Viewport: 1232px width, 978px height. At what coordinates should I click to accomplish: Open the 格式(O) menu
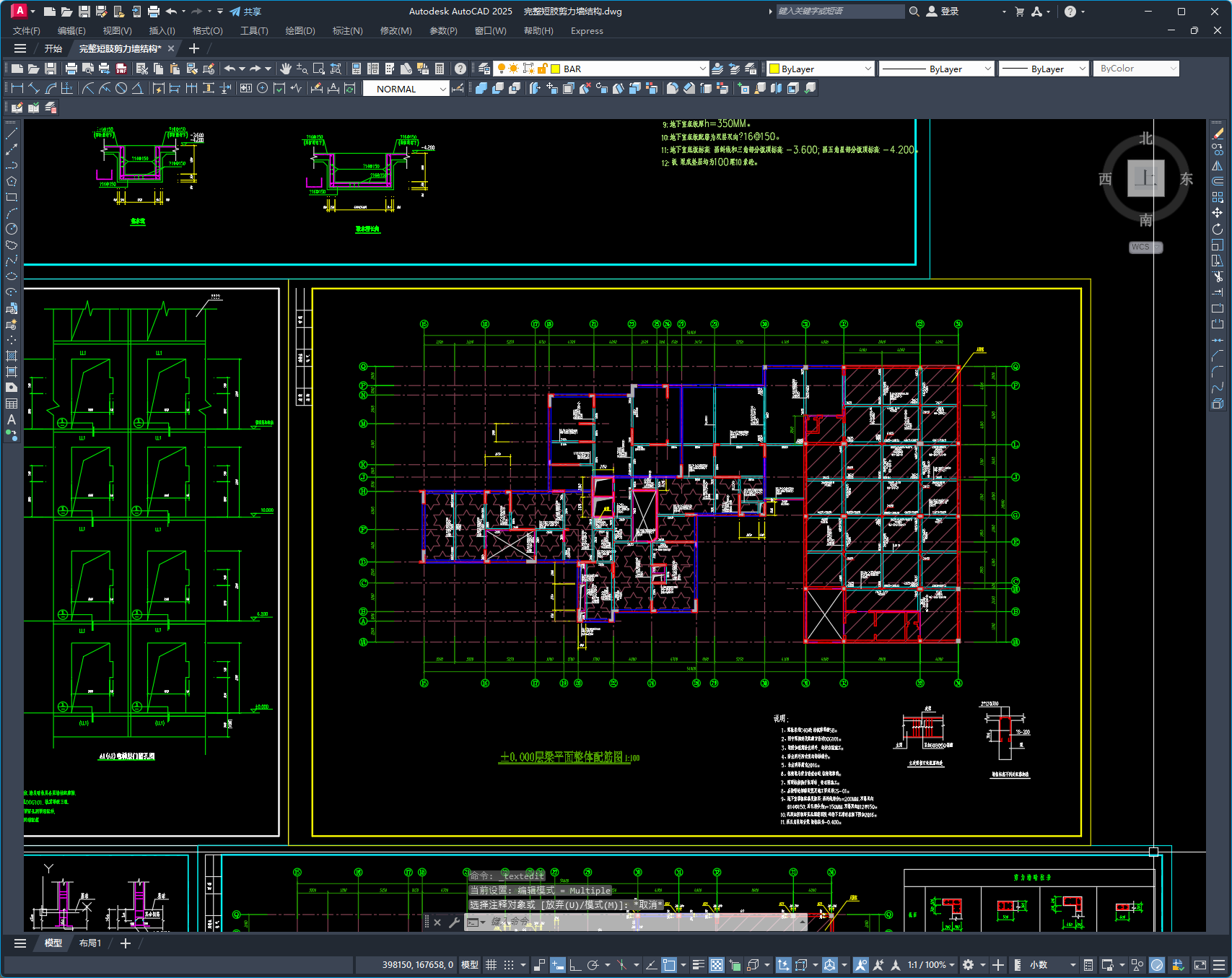[x=207, y=31]
